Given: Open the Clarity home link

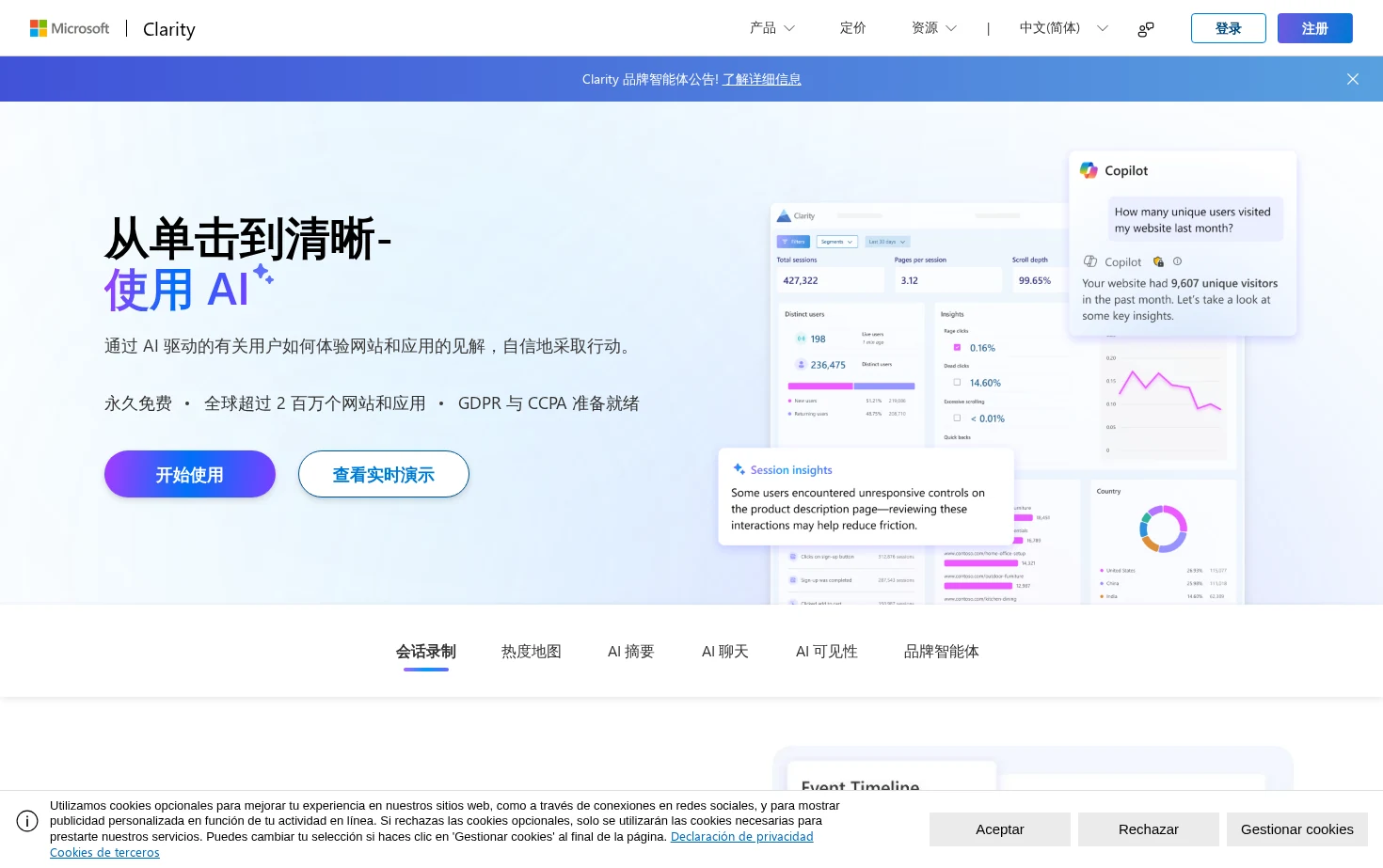Looking at the screenshot, I should tap(169, 29).
